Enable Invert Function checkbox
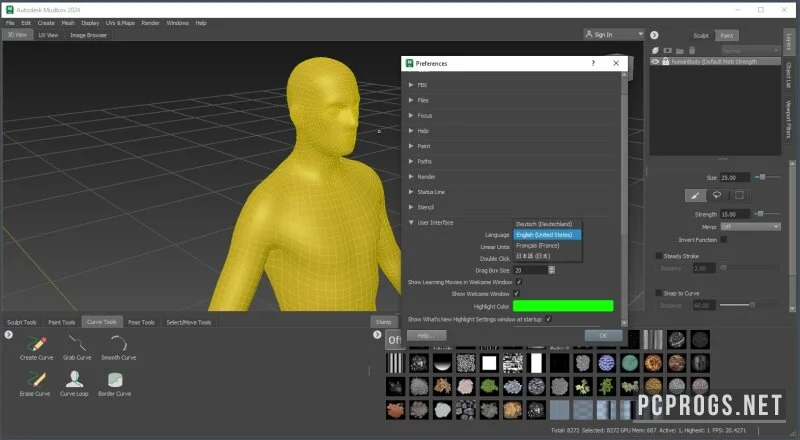800x440 pixels. (x=723, y=239)
